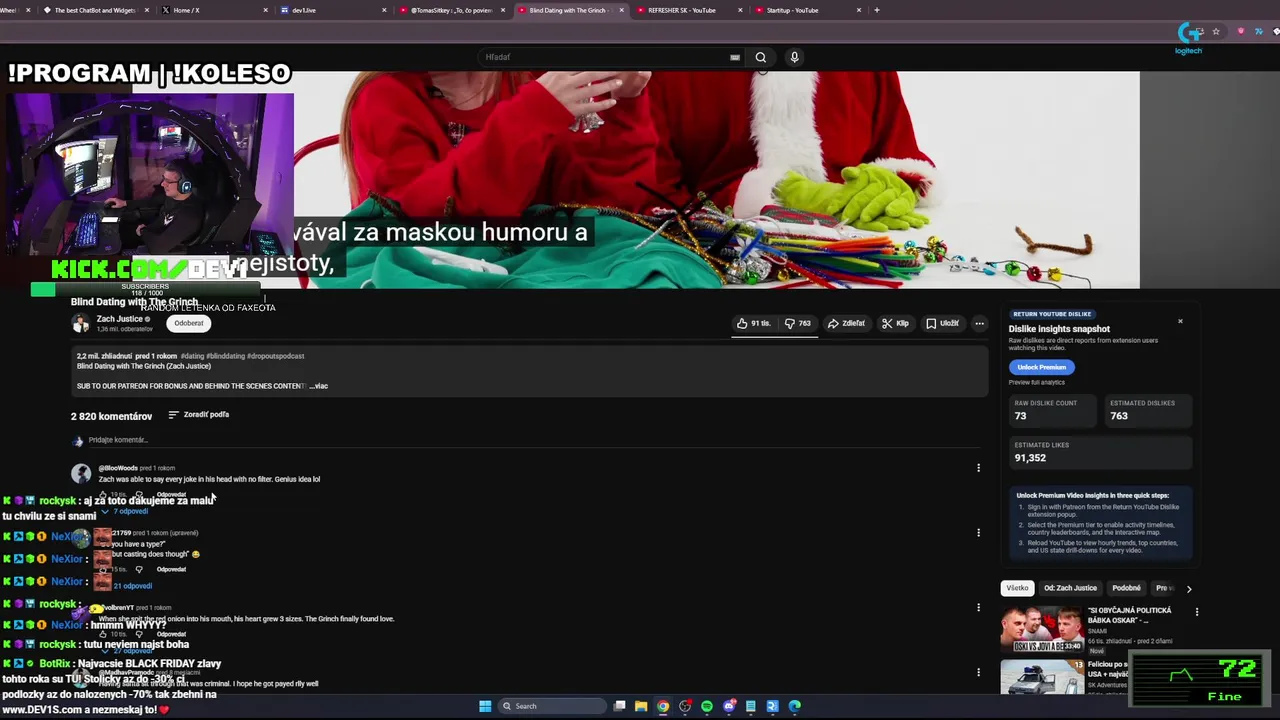
Task: Expand 7 odpovedí replies
Action: 124,511
